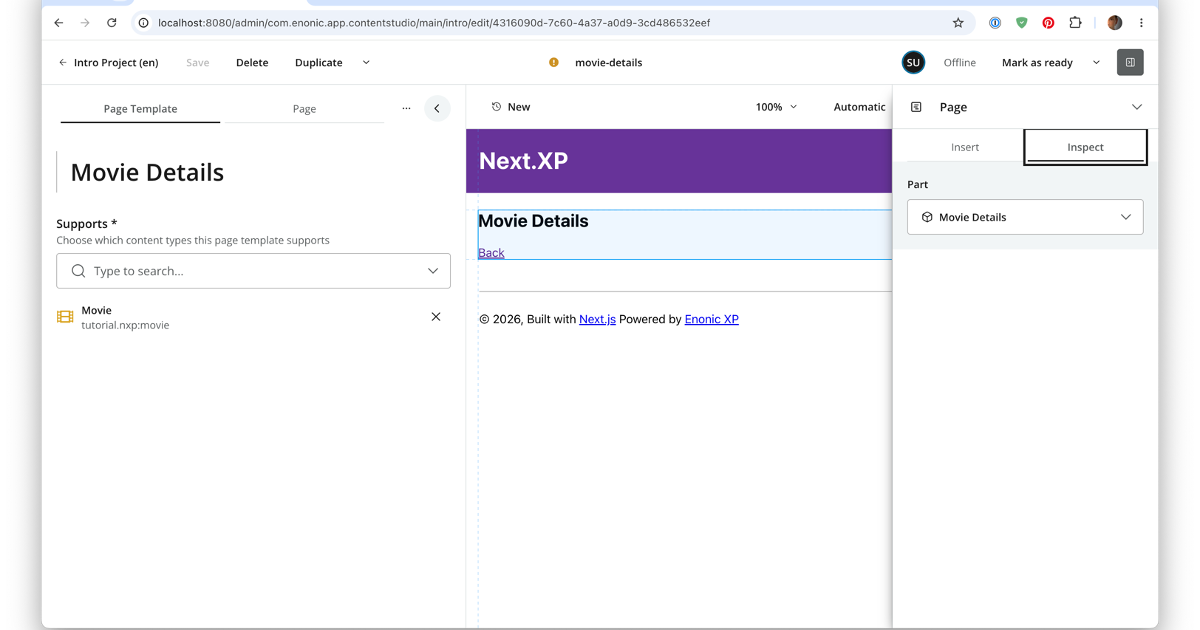Expand the arrow next to Duplicate
The width and height of the screenshot is (1200, 630).
366,62
